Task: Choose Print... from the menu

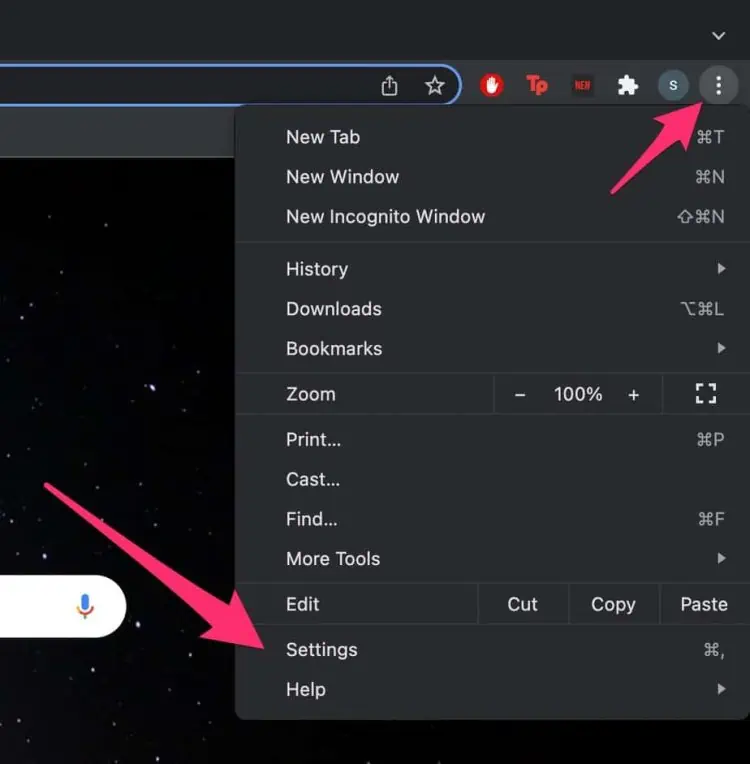Action: pyautogui.click(x=492, y=439)
